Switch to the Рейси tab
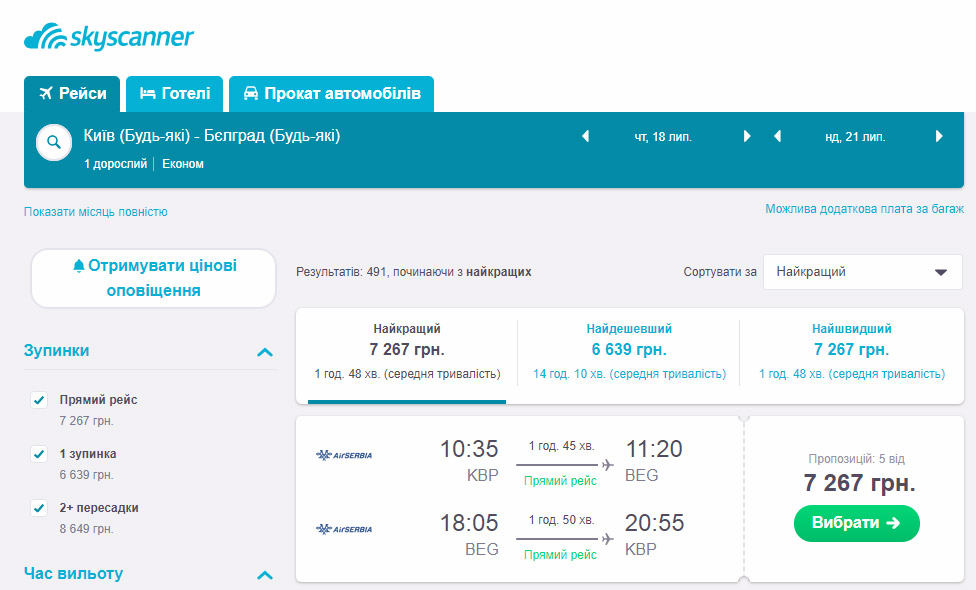The height and width of the screenshot is (590, 976). pos(72,94)
